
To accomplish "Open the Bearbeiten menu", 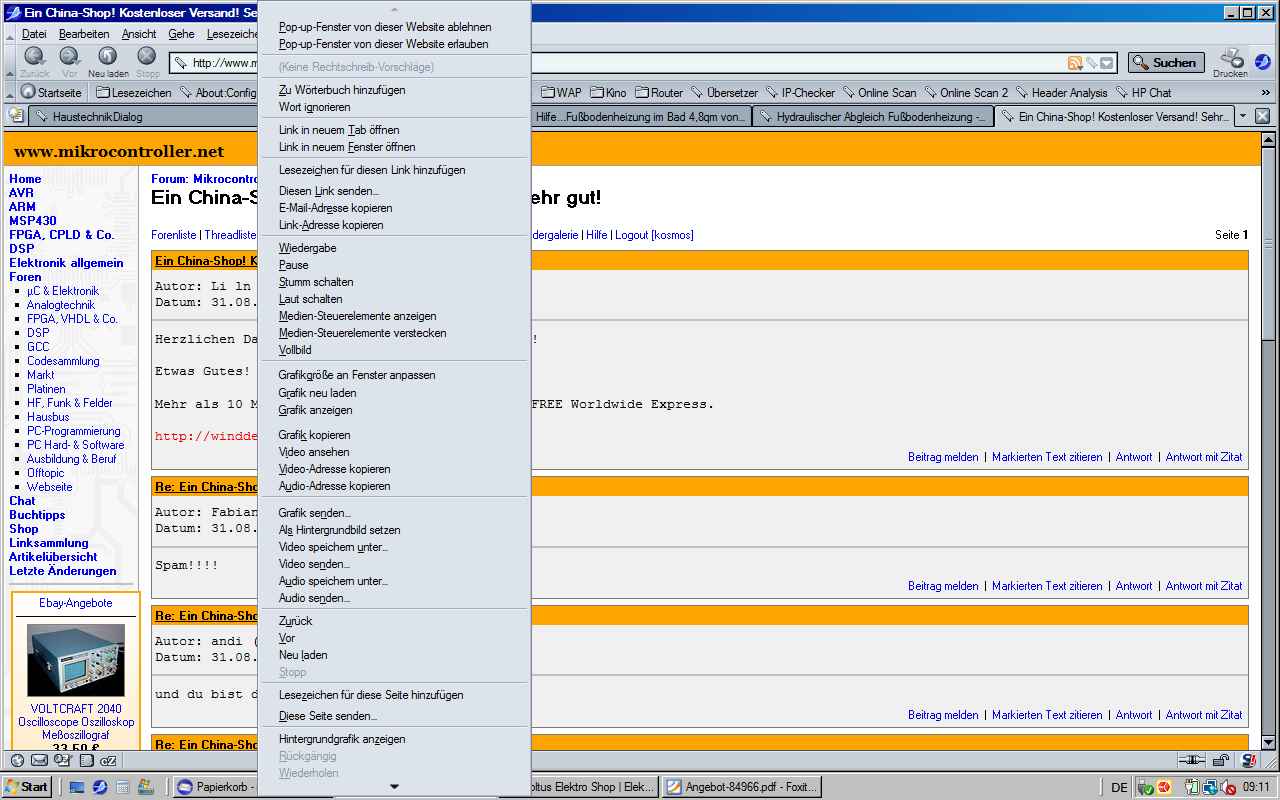I will point(84,34).
